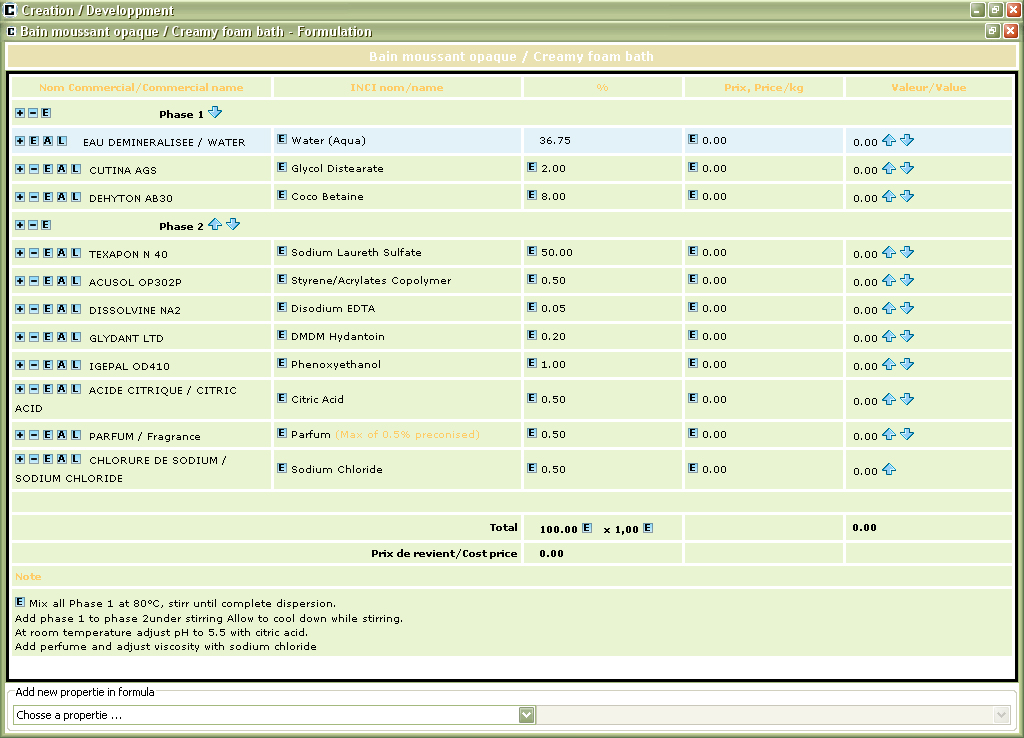Move the CUTINA AGS row down

click(x=907, y=168)
